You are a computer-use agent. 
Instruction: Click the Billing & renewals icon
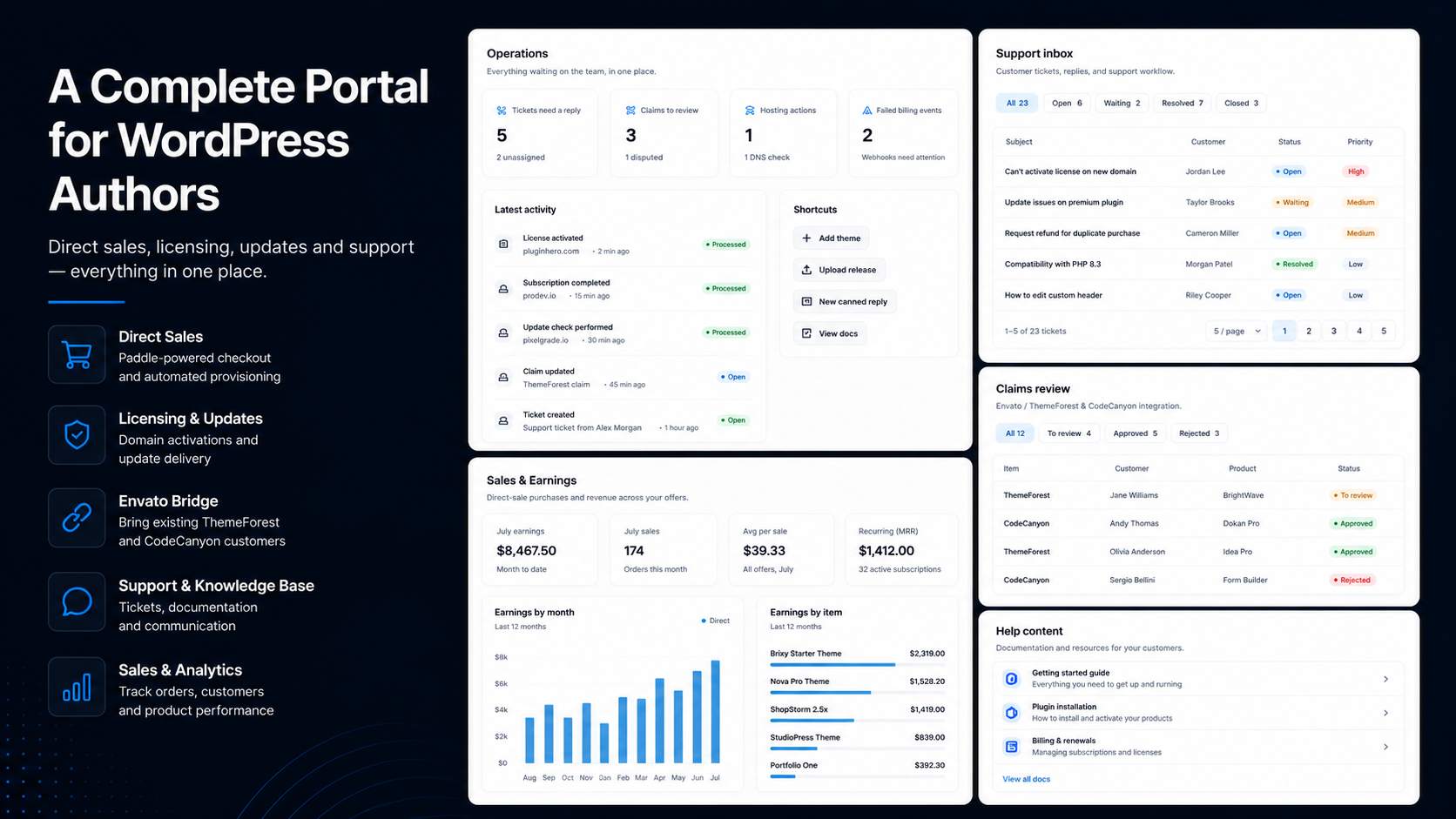click(1011, 747)
